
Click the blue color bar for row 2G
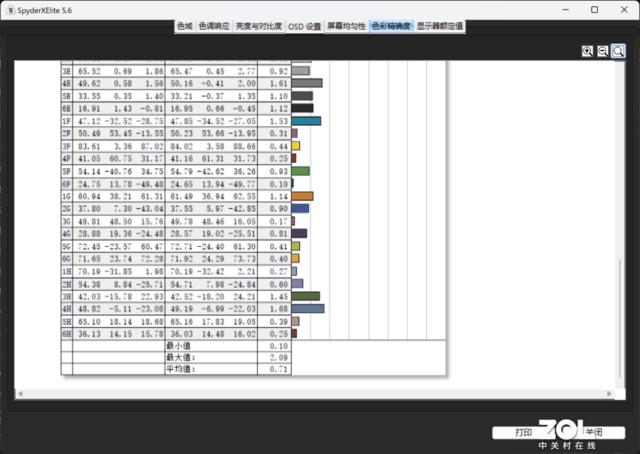pyautogui.click(x=300, y=209)
